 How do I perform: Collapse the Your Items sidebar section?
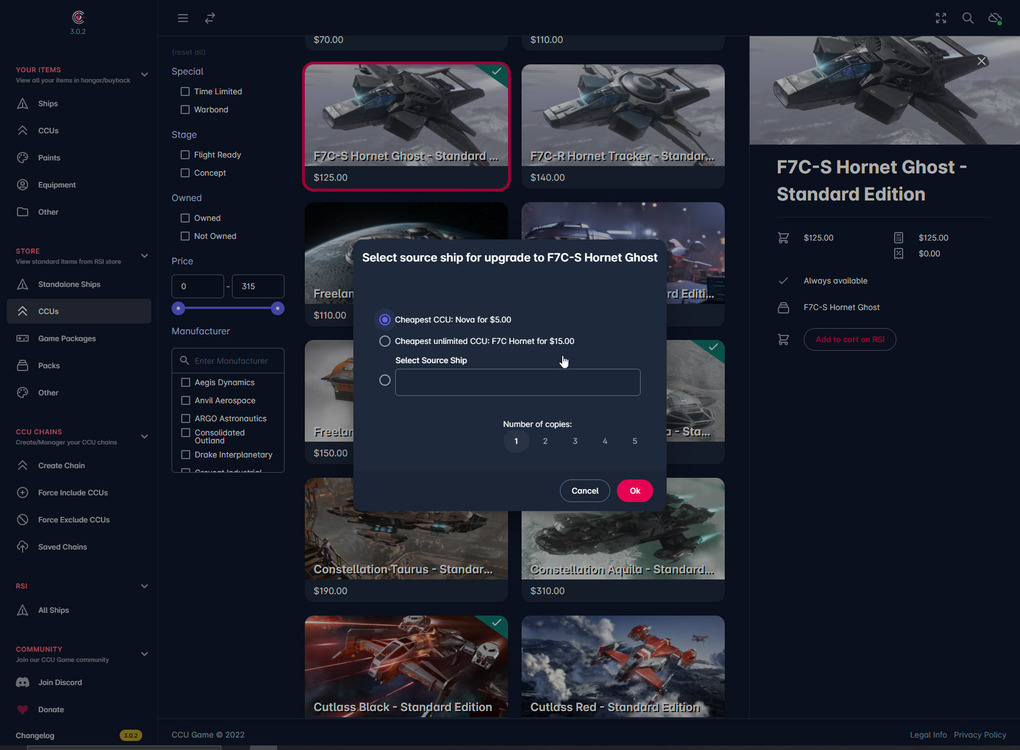(144, 74)
